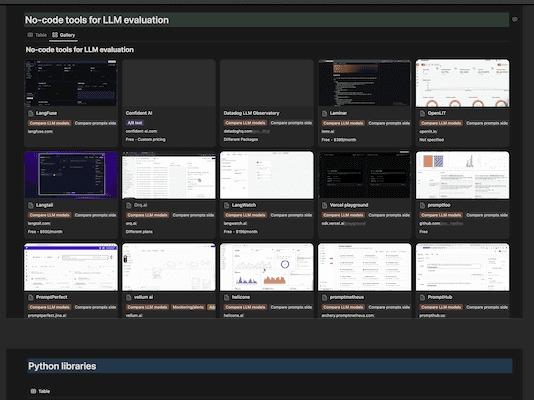534x400 pixels.
Task: Follow the langfuse.com link
Action: point(40,132)
